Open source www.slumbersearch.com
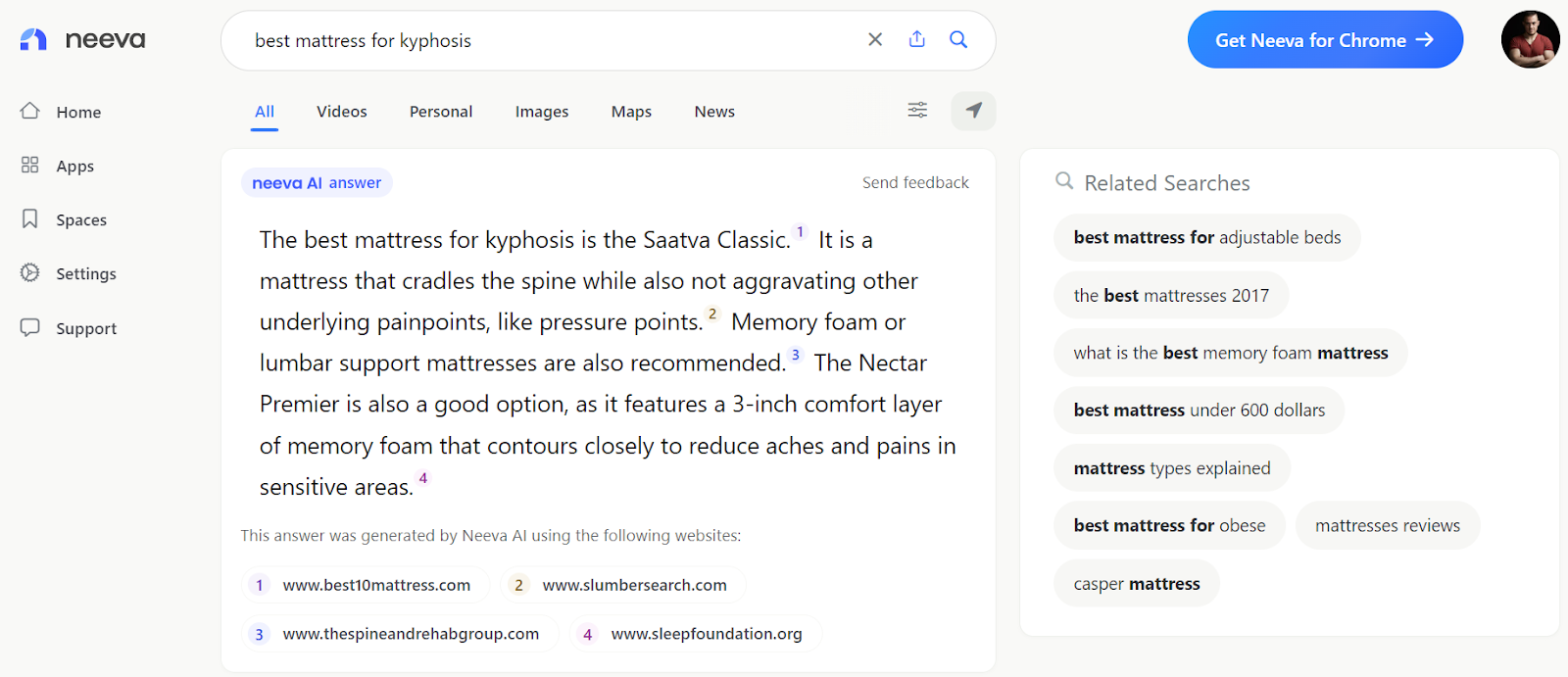 click(x=623, y=585)
